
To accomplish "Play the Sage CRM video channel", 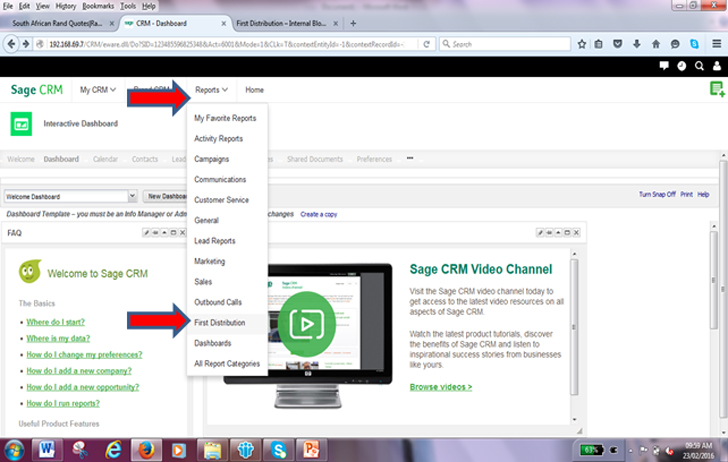I will click(306, 324).
